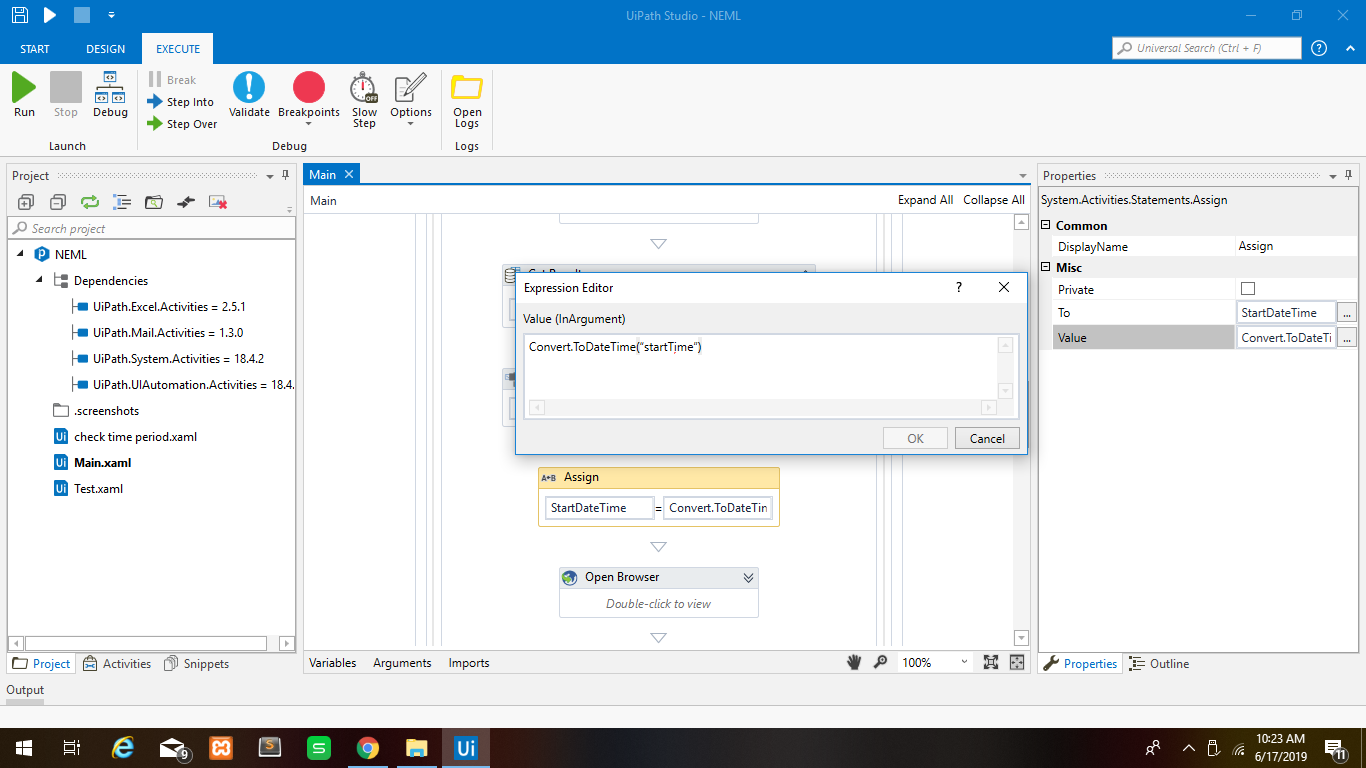The height and width of the screenshot is (768, 1366).
Task: Open Google Chrome from the taskbar
Action: tap(368, 748)
